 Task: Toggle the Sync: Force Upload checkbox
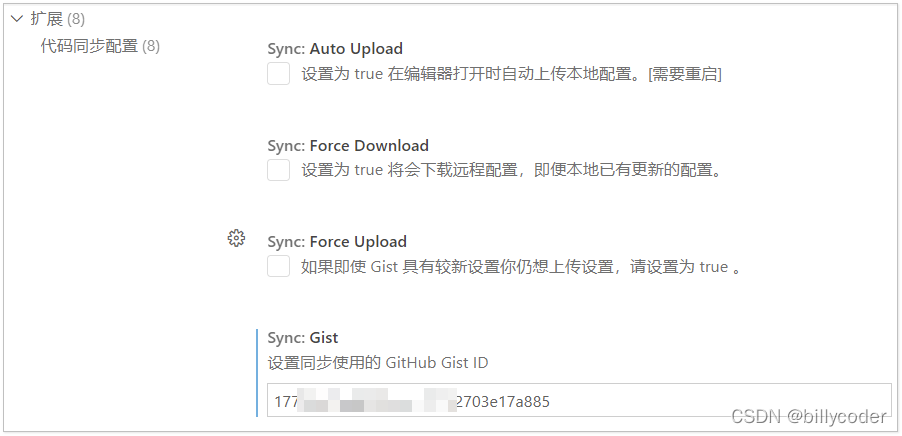(x=279, y=267)
